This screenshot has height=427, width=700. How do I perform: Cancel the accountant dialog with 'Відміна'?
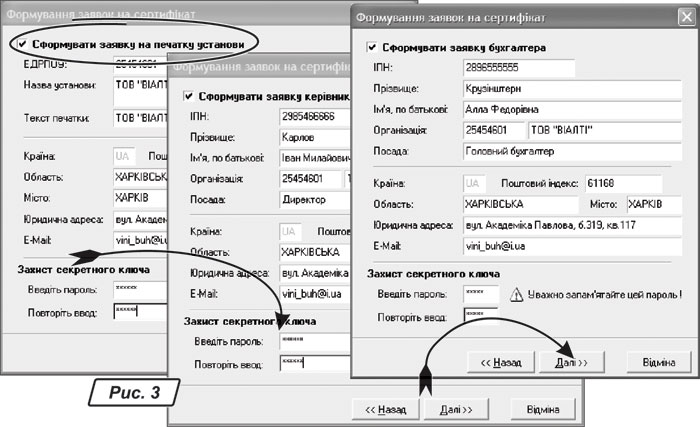click(659, 362)
